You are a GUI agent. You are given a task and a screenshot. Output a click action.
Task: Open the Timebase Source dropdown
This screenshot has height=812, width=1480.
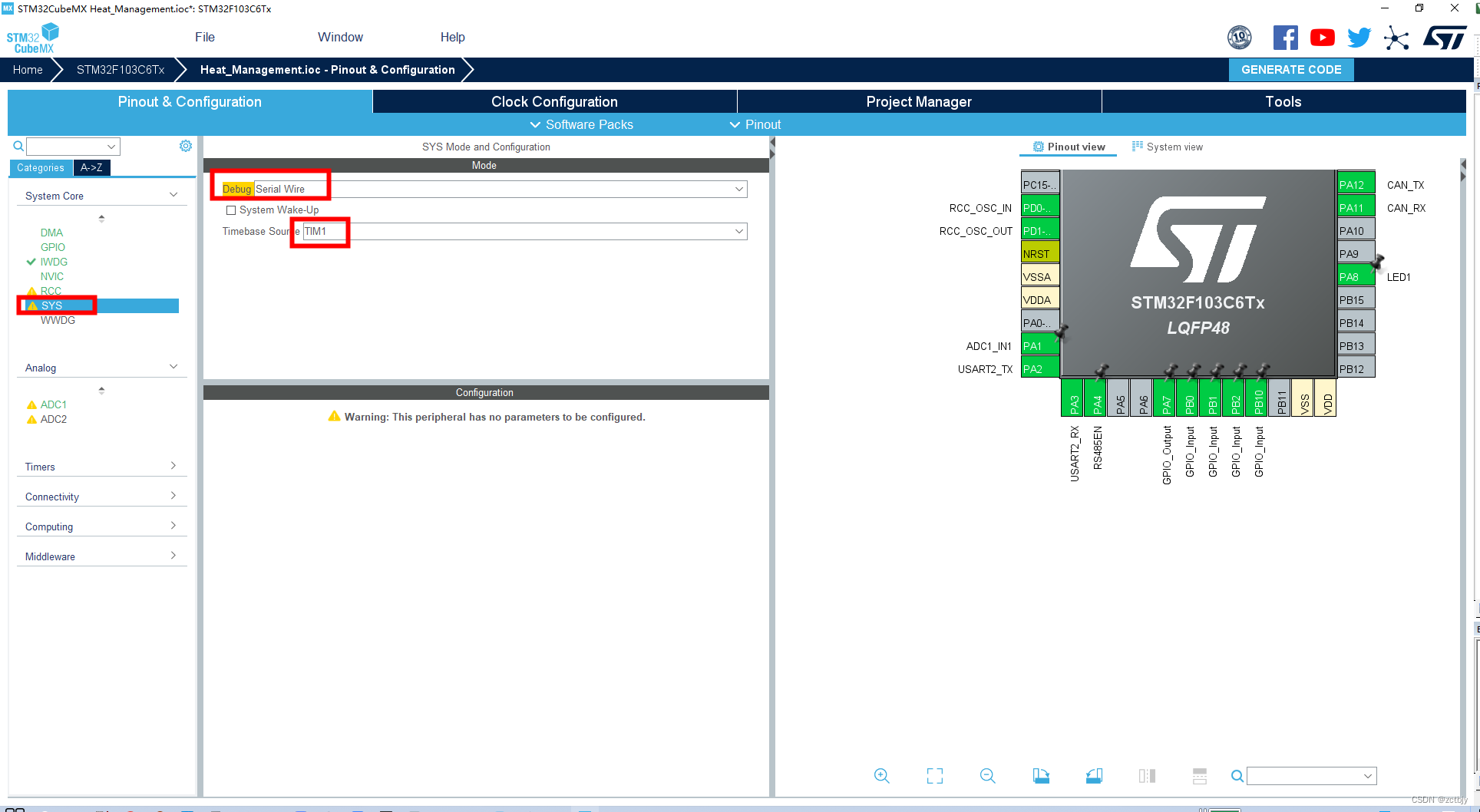coord(739,231)
